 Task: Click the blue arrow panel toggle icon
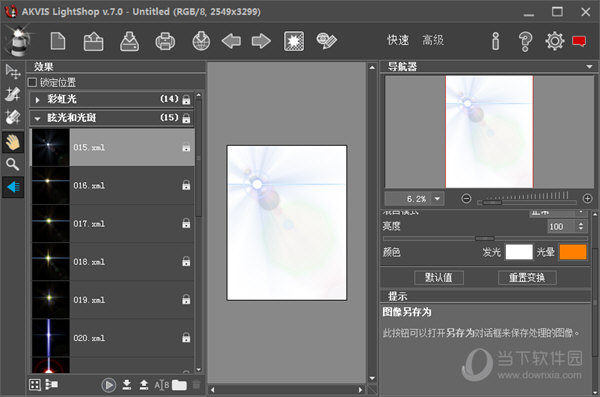click(x=13, y=187)
